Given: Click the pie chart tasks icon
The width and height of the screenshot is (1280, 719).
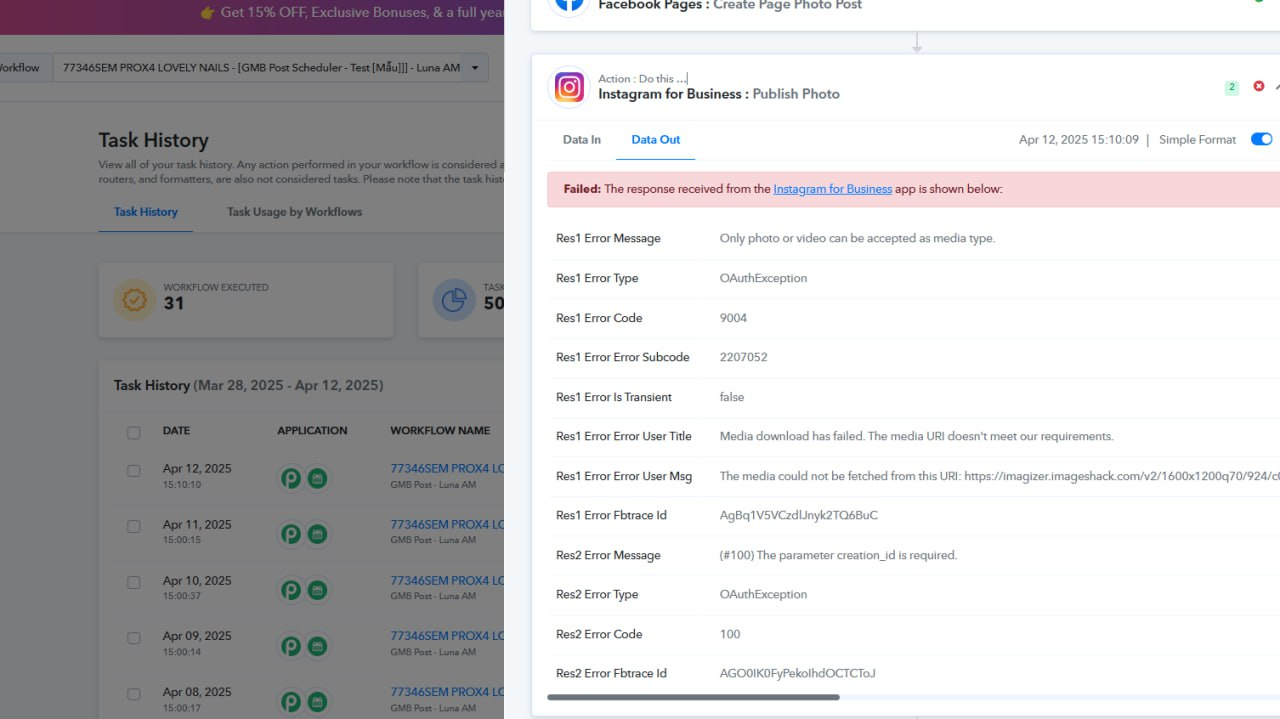Looking at the screenshot, I should click(454, 300).
